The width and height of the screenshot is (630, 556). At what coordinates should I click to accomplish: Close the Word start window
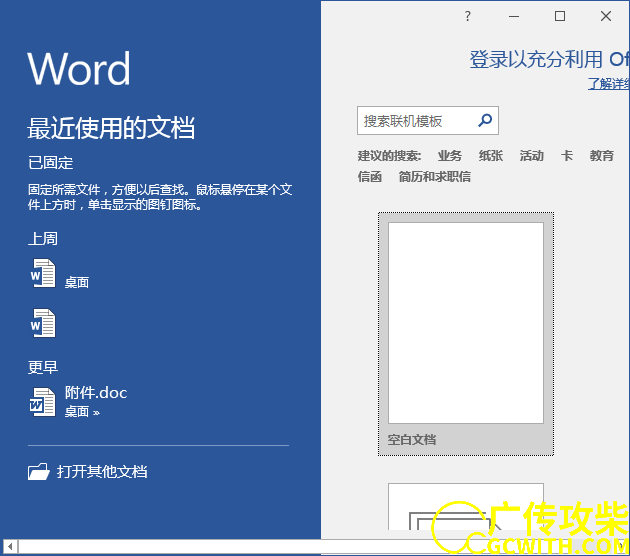coord(606,16)
